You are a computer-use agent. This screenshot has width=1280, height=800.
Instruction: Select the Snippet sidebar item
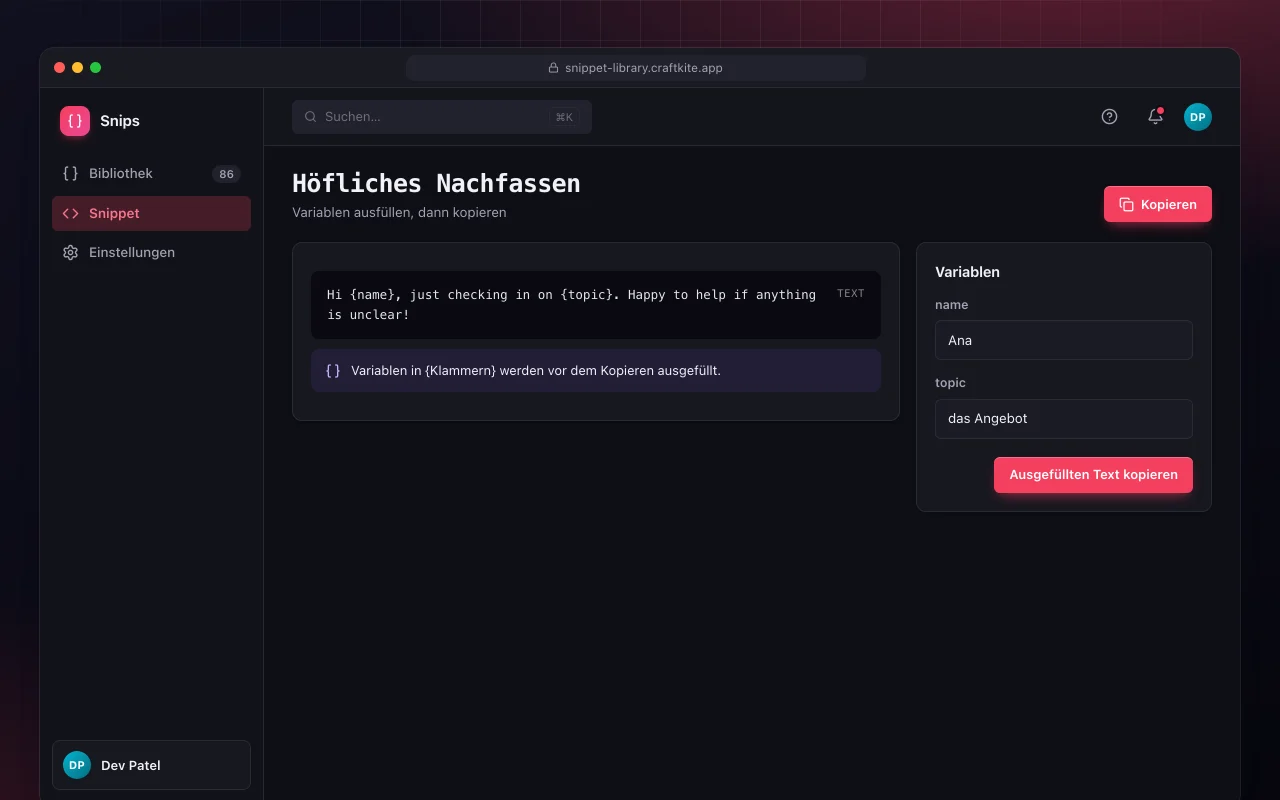[151, 213]
